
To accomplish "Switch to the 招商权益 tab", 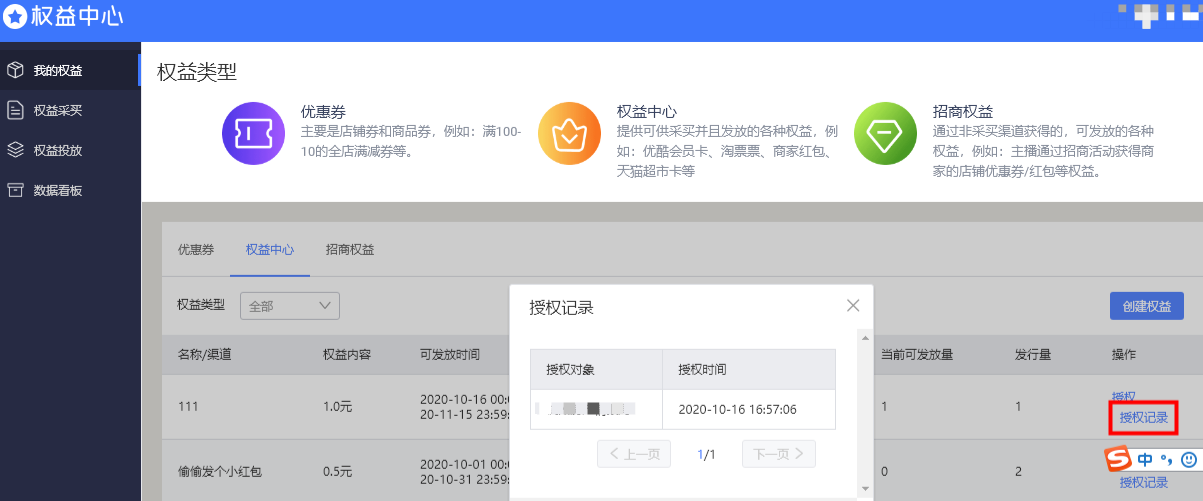I will 350,250.
